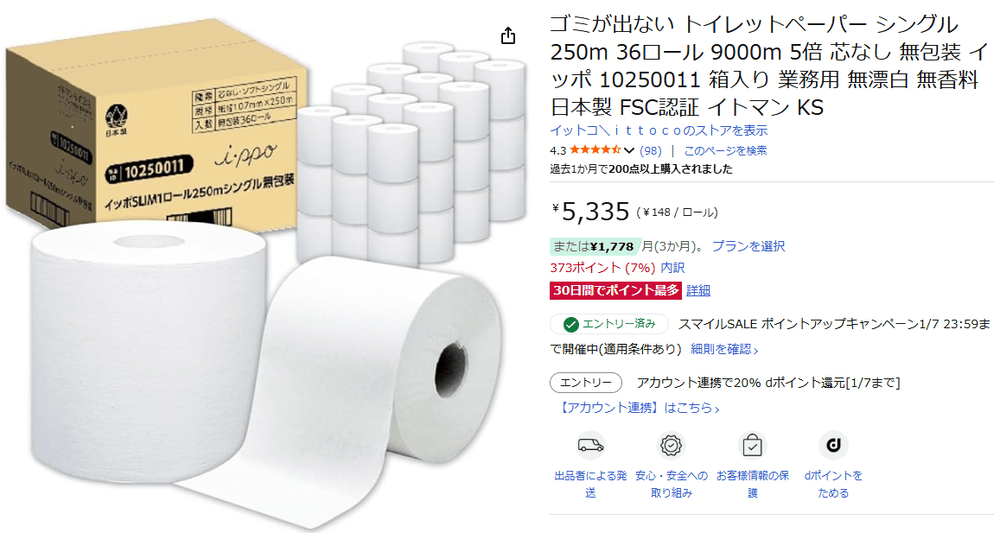Image resolution: width=1000 pixels, height=533 pixels.
Task: Click the 30日間でポイント最多 red badge
Action: click(615, 291)
